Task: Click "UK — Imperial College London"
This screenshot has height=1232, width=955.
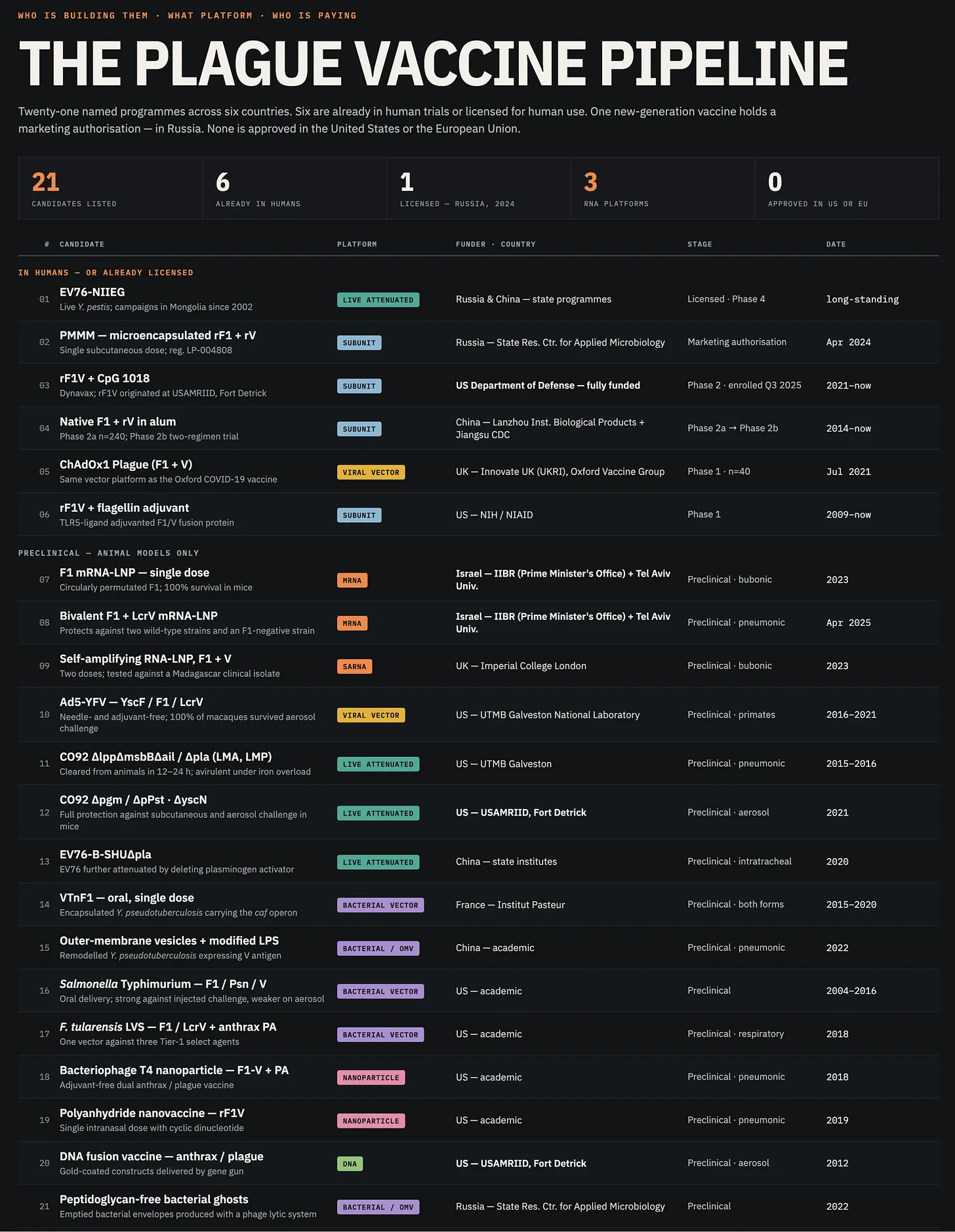Action: coord(521,666)
